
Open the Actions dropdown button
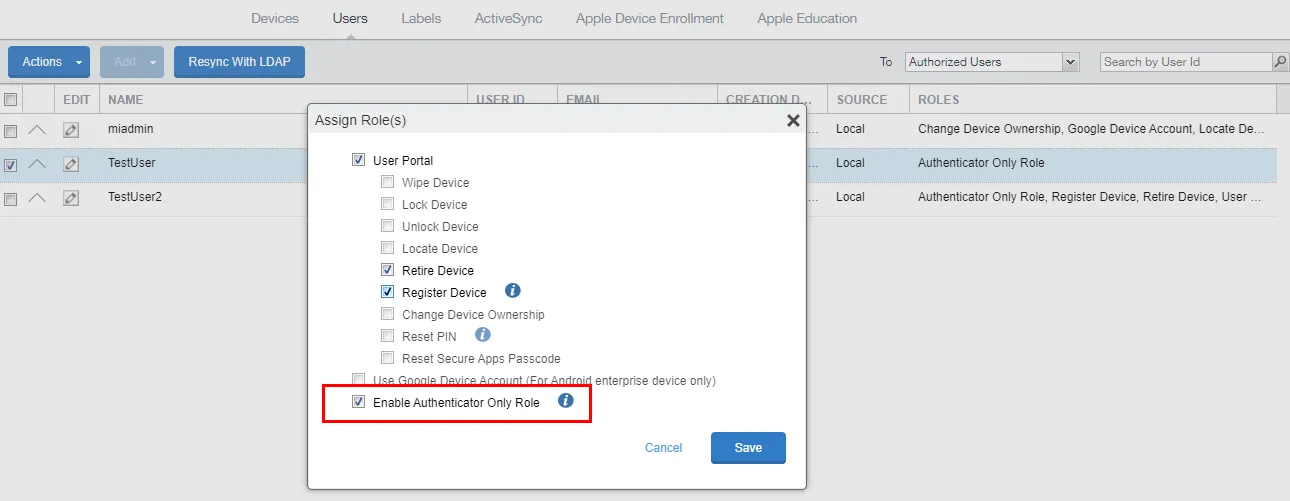click(x=49, y=62)
